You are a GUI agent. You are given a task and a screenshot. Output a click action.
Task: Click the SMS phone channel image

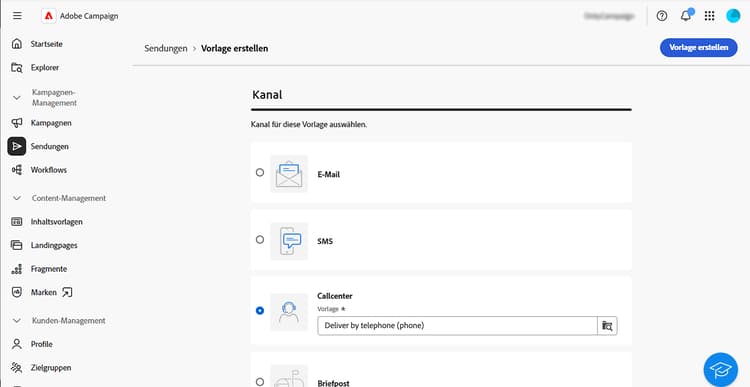tap(289, 241)
